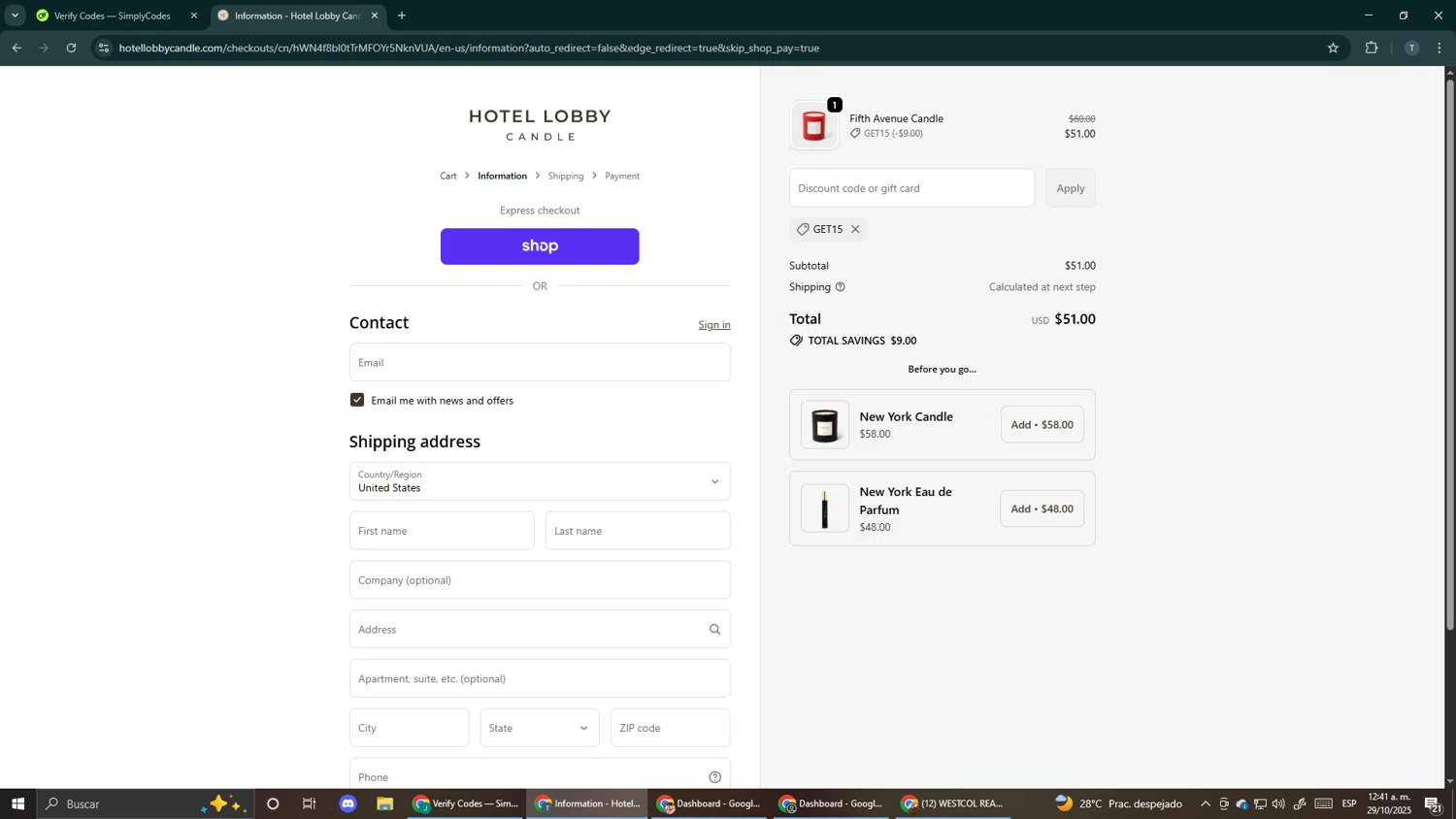Click the Apartment, suite field

pos(540,678)
